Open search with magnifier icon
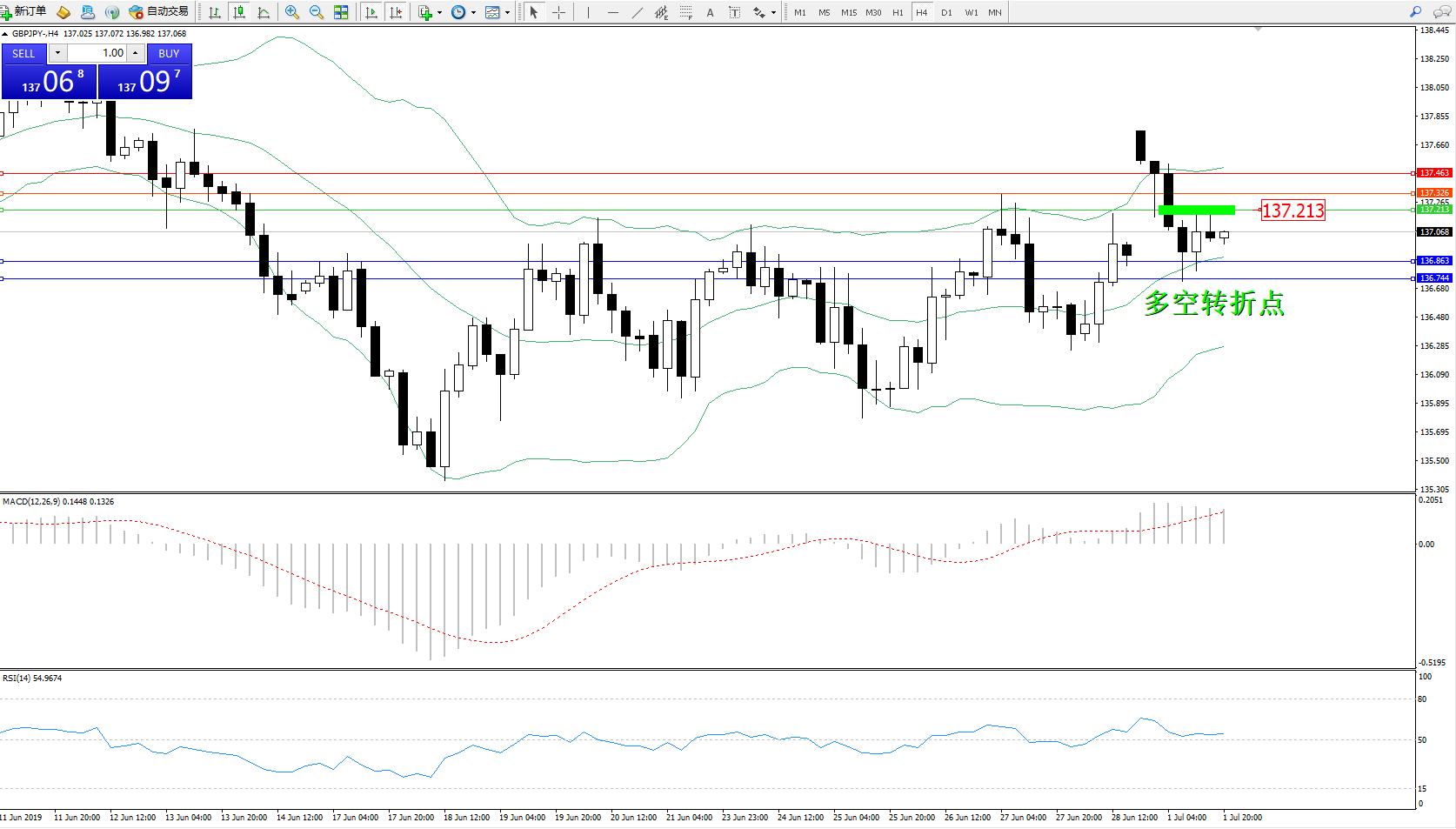 pyautogui.click(x=1415, y=12)
